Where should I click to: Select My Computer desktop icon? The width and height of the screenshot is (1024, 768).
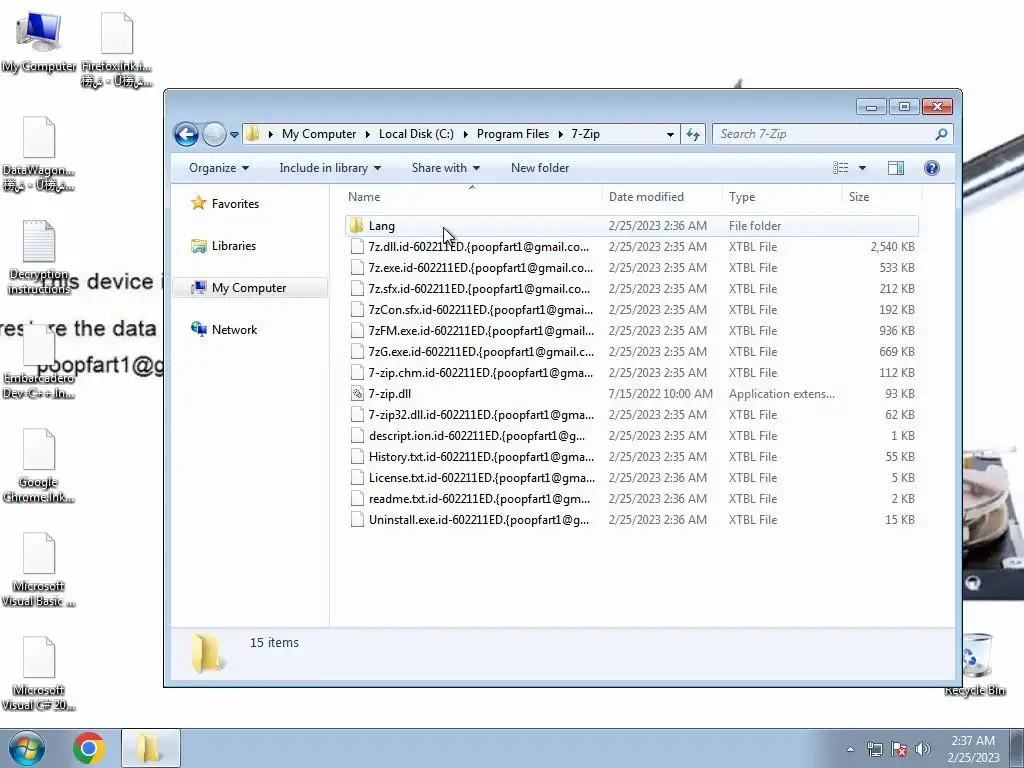tap(39, 42)
